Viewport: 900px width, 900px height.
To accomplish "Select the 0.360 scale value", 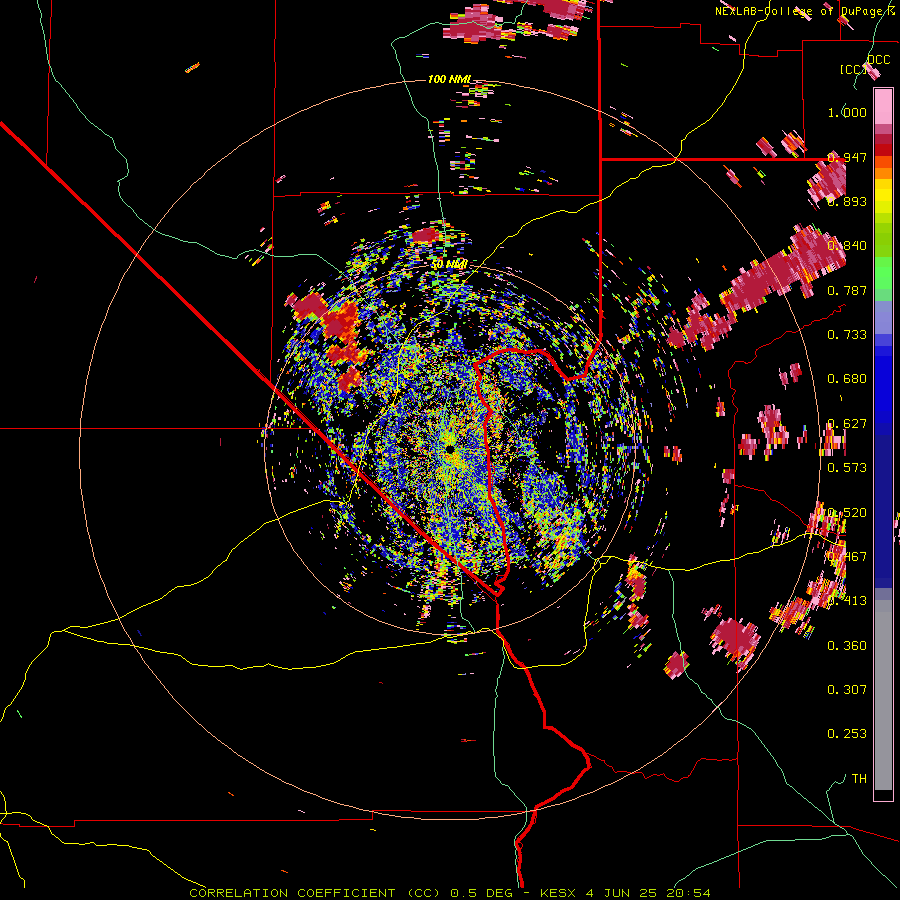I will 847,646.
